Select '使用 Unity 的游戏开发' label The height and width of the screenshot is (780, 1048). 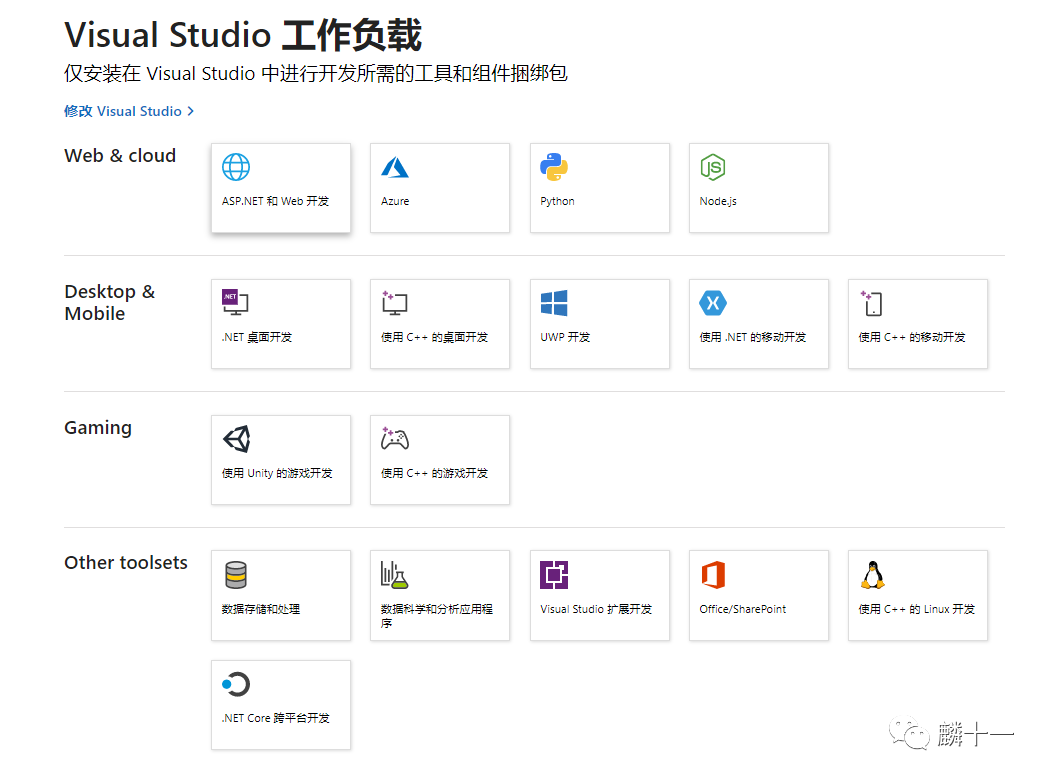coord(277,473)
